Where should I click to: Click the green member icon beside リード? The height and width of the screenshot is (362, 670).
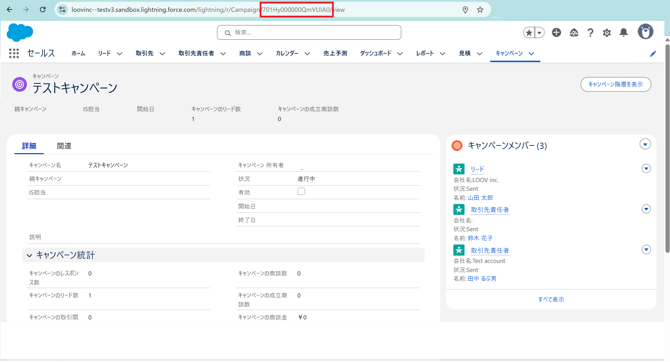pos(458,169)
